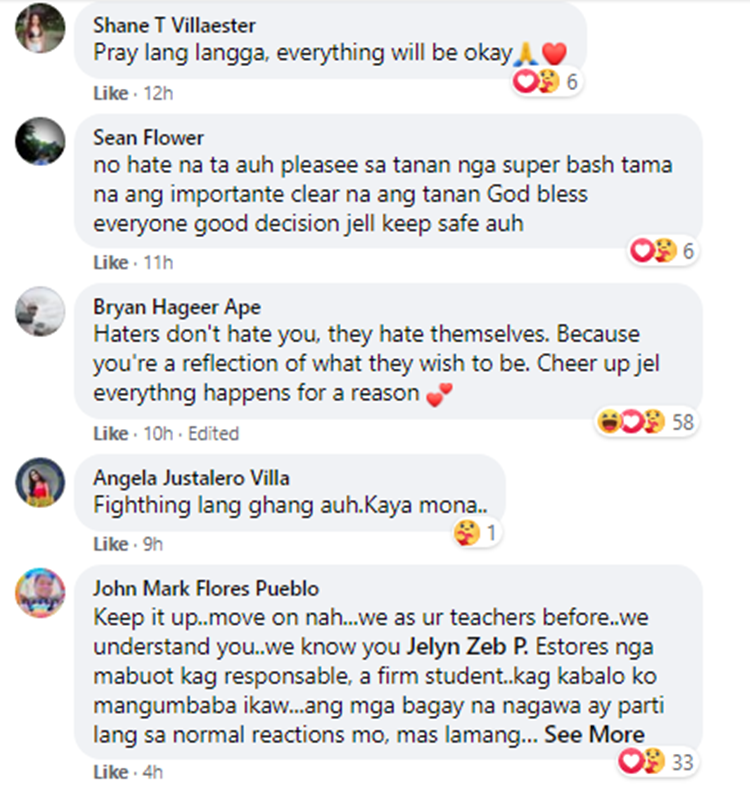Open John Mark Flores Pueblo's avatar
Image resolution: width=750 pixels, height=786 pixels.
point(40,593)
